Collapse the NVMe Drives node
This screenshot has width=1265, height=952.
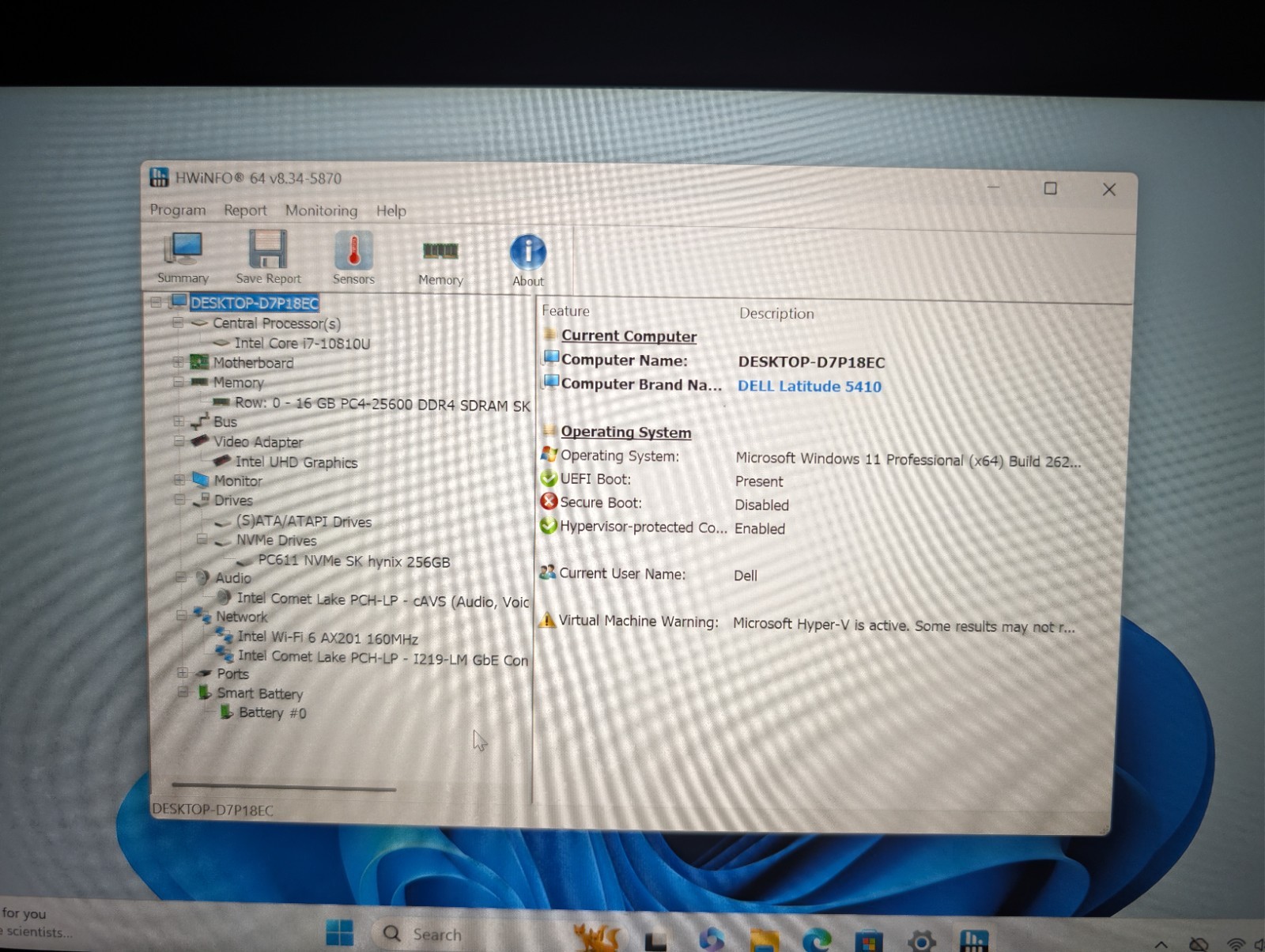click(x=202, y=539)
